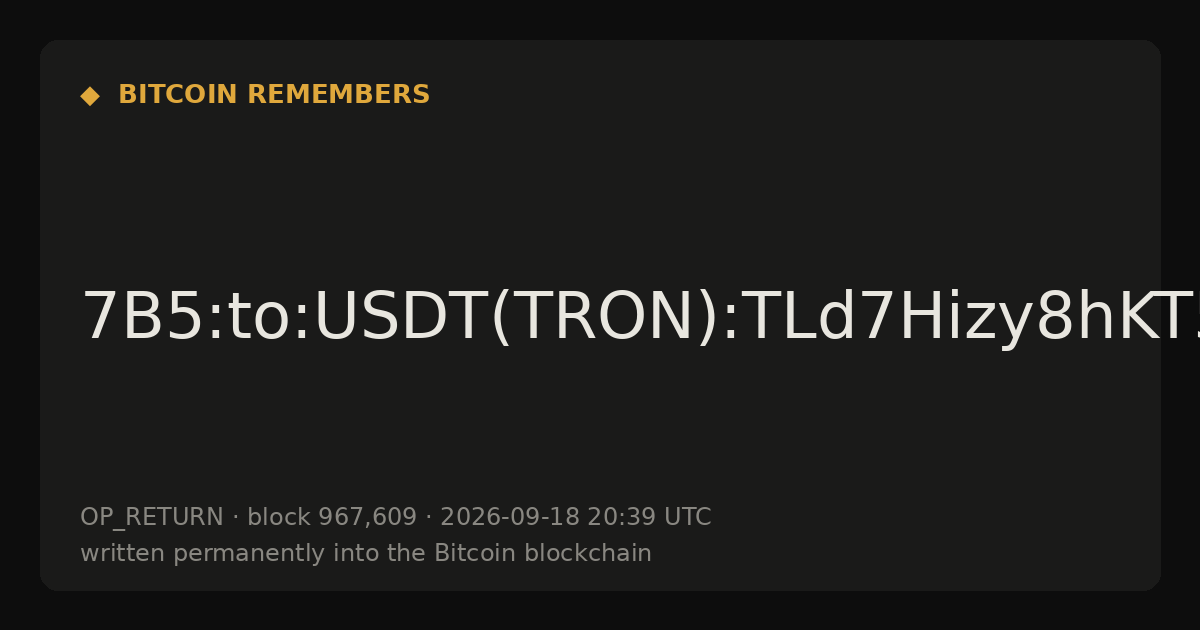Viewport: 1200px width, 630px height.
Task: Open the OP_RETURN label
Action: (152, 517)
